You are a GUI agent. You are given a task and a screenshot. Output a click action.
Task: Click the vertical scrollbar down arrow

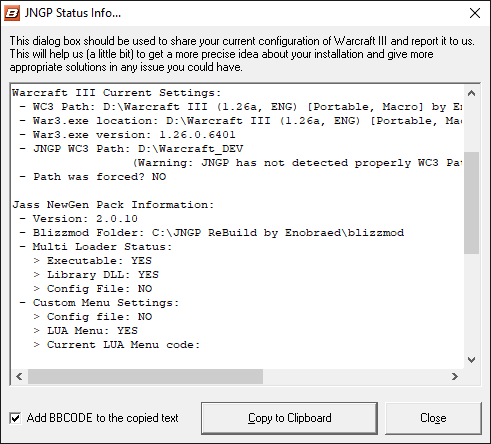(471, 360)
